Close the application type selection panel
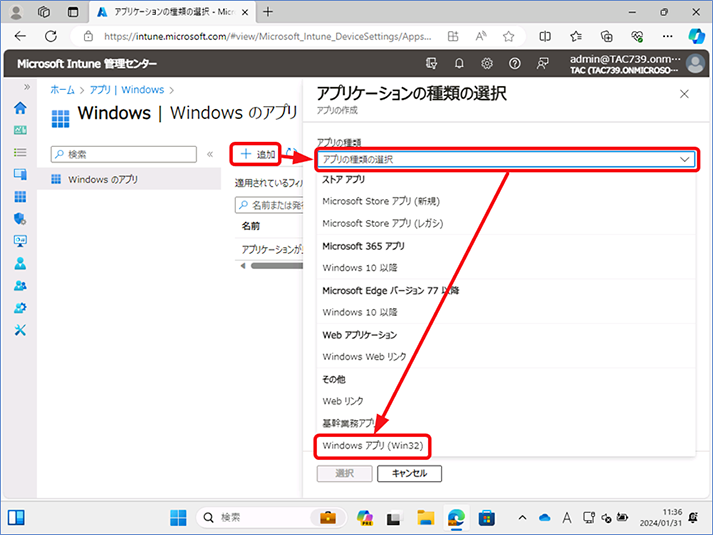Screen dimensions: 713x535 (x=684, y=94)
